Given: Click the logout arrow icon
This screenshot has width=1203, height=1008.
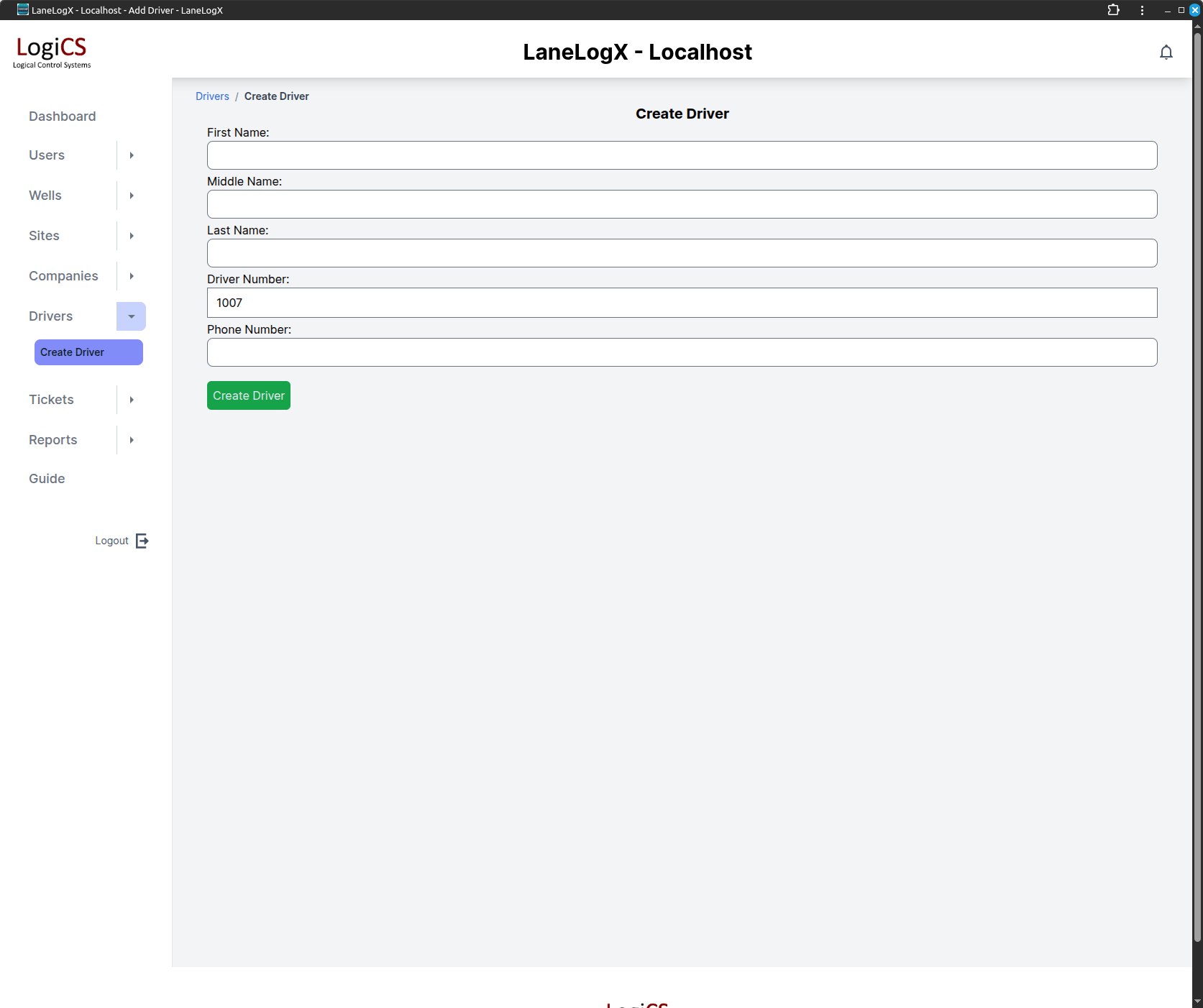Looking at the screenshot, I should 142,541.
